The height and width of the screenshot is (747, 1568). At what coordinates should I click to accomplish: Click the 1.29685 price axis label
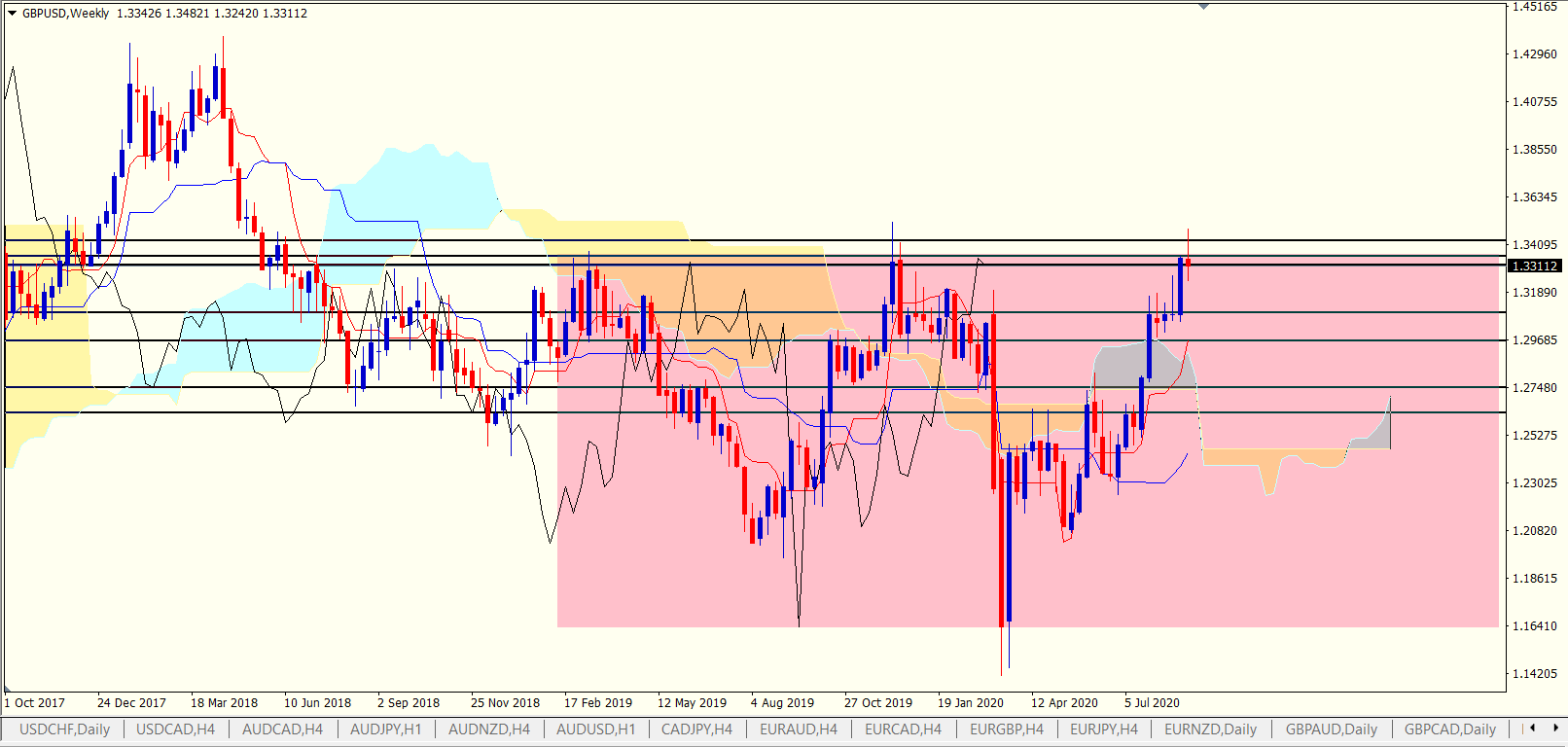pos(1534,339)
